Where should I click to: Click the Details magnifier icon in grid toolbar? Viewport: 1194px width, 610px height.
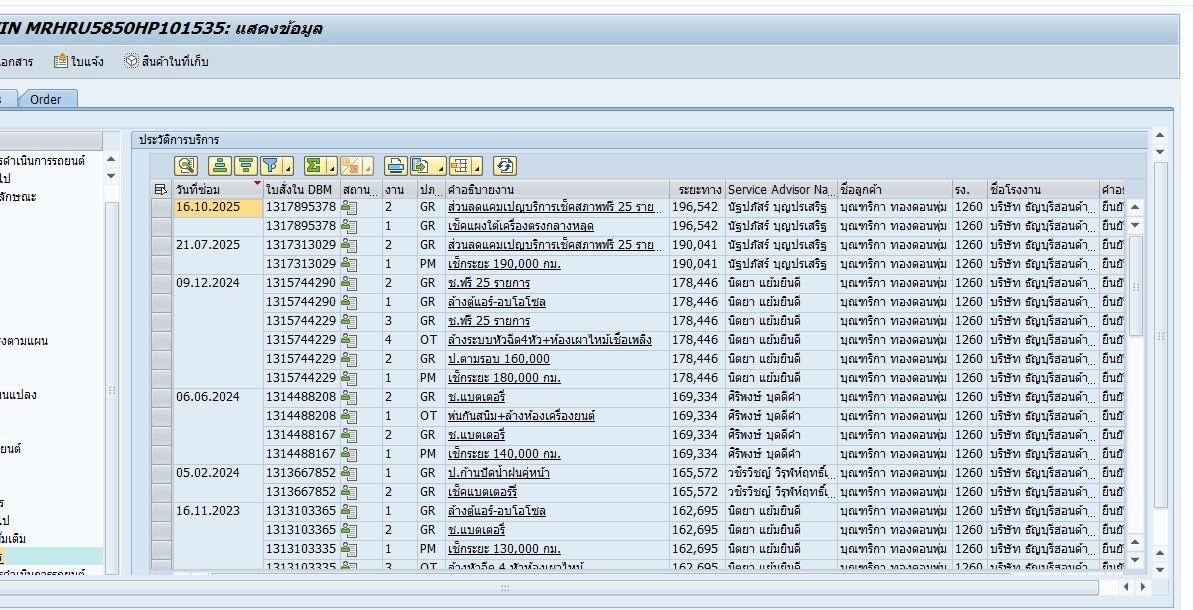[x=186, y=165]
